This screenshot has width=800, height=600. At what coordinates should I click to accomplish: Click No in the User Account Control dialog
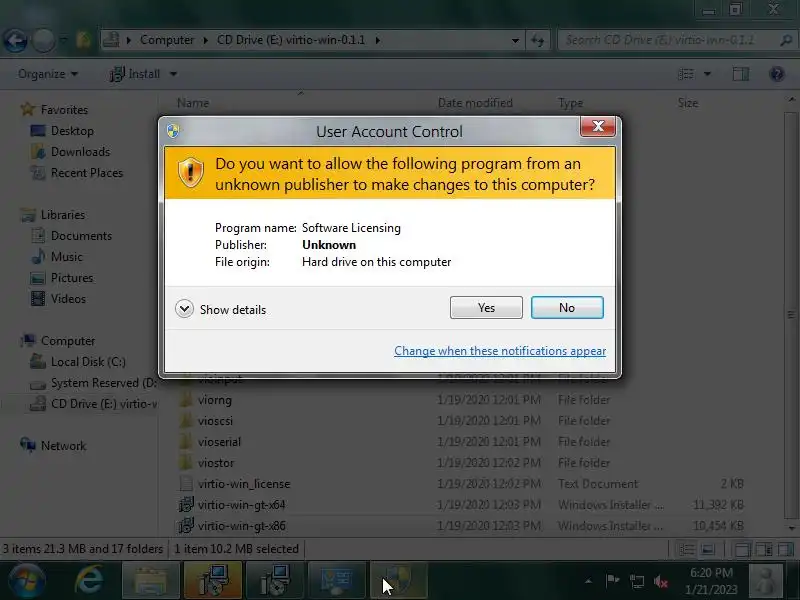pos(567,308)
